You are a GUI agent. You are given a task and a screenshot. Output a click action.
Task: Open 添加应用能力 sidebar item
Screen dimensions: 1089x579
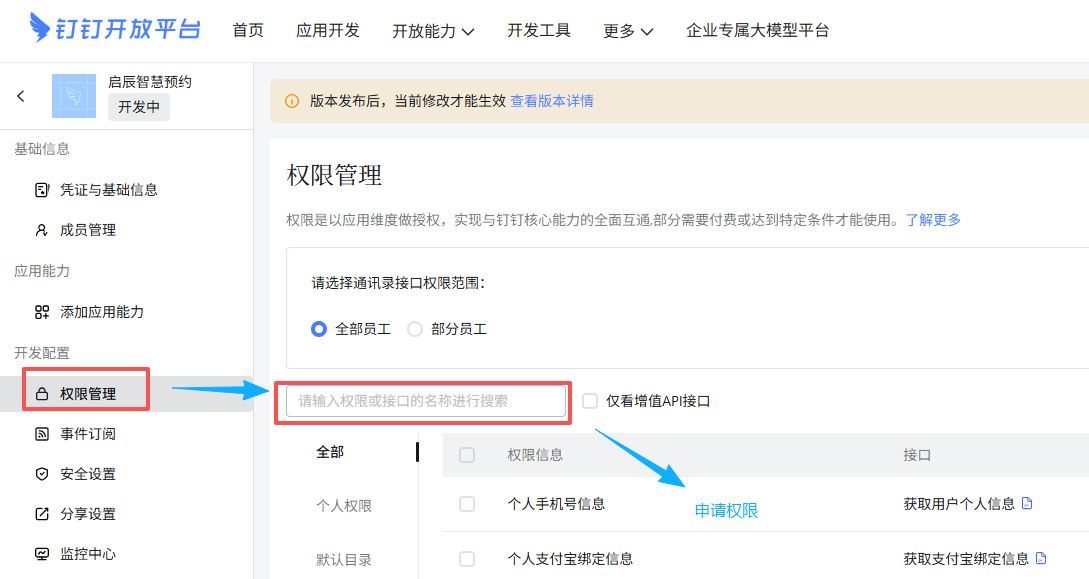(x=101, y=312)
